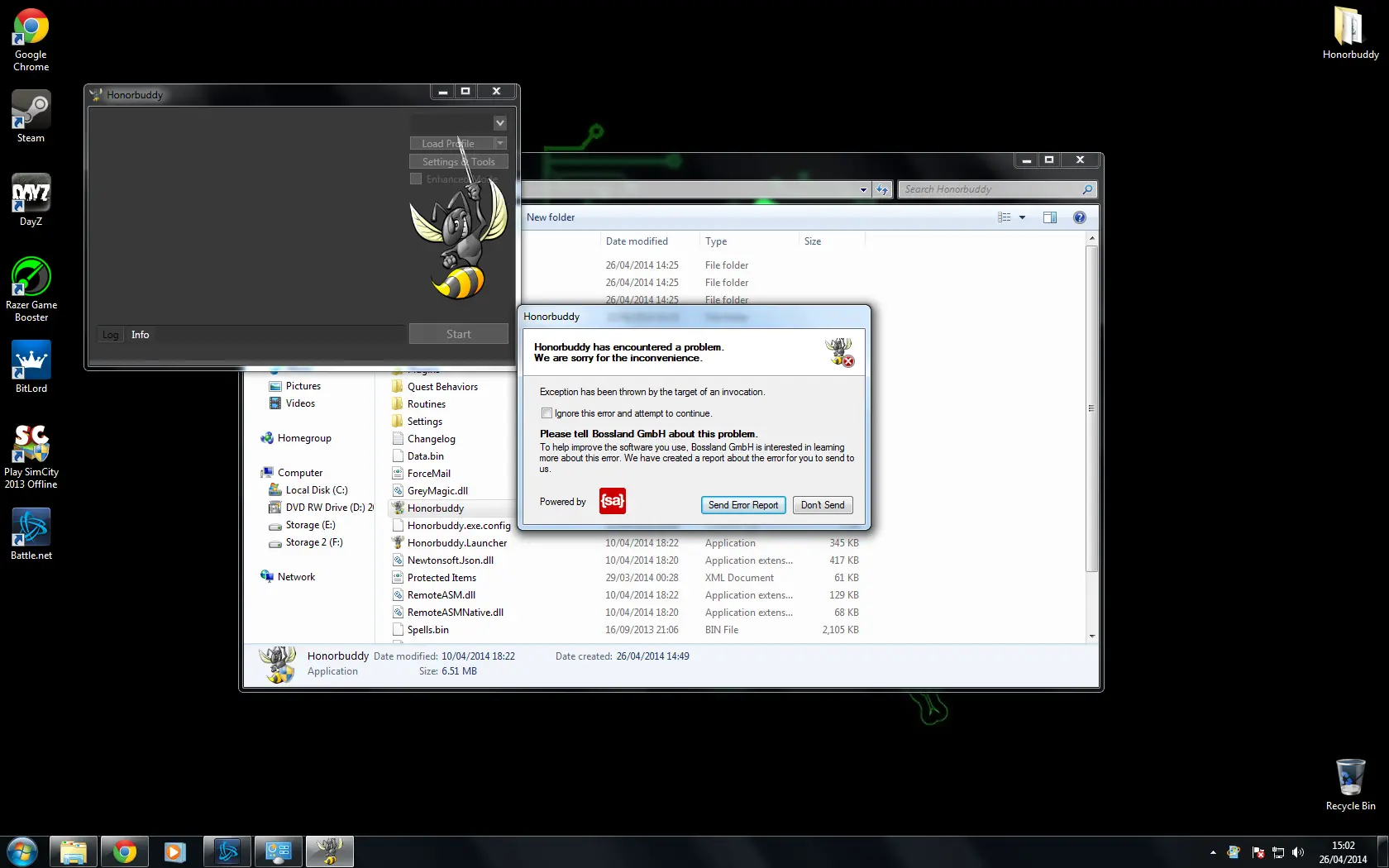1389x868 pixels.
Task: Toggle the Explorer preview pane icon
Action: (1050, 217)
